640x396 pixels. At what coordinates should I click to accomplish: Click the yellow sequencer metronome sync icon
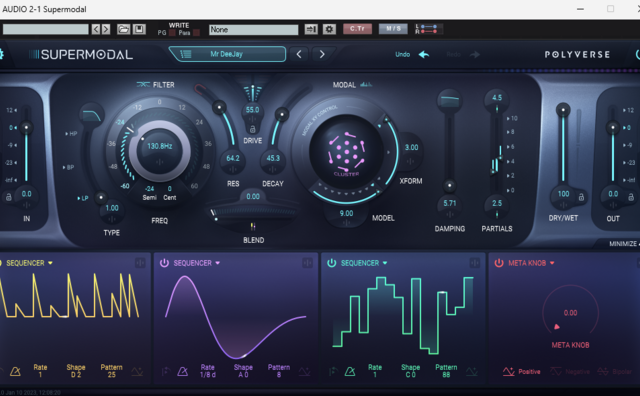15,372
